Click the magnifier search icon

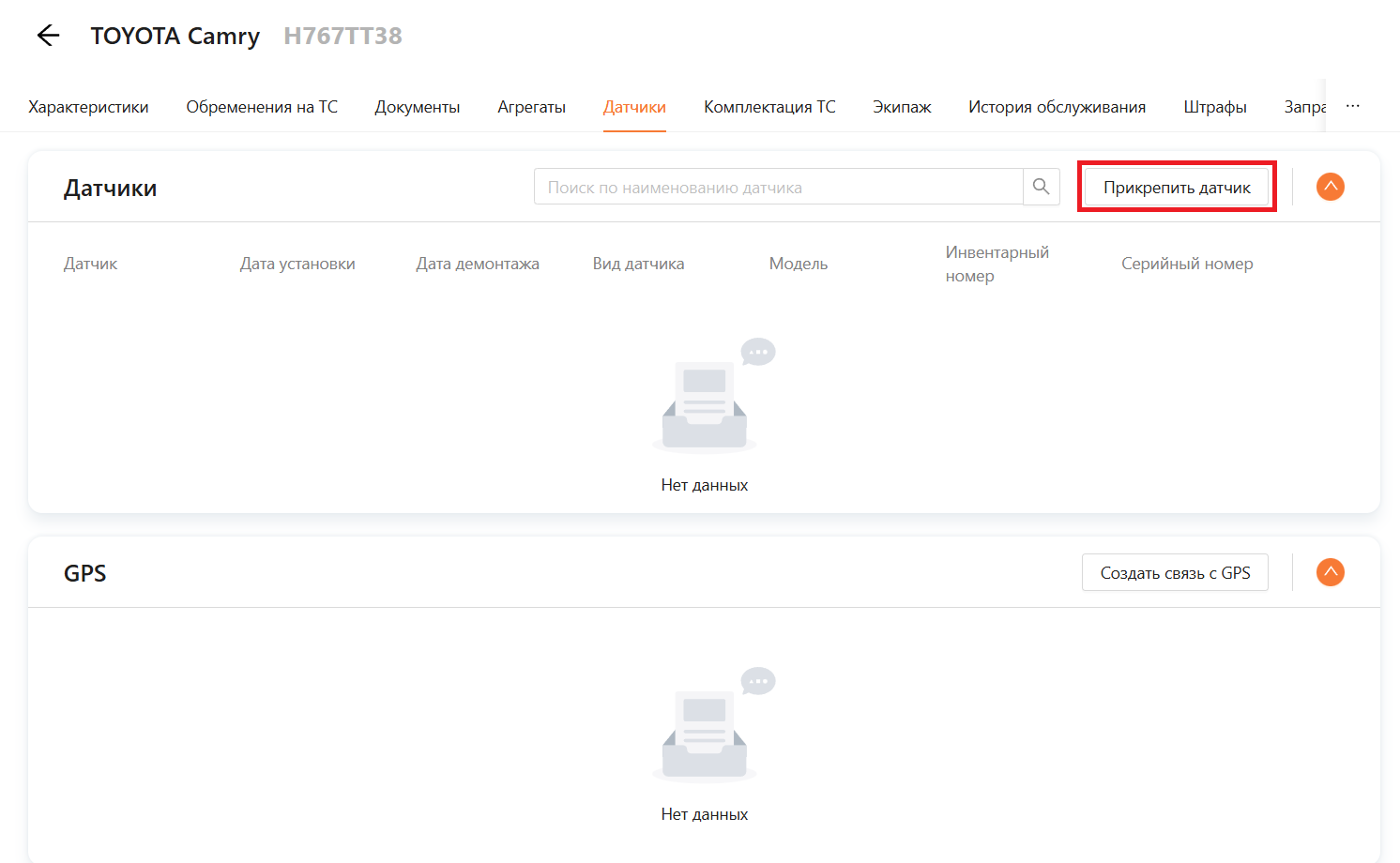click(1041, 187)
